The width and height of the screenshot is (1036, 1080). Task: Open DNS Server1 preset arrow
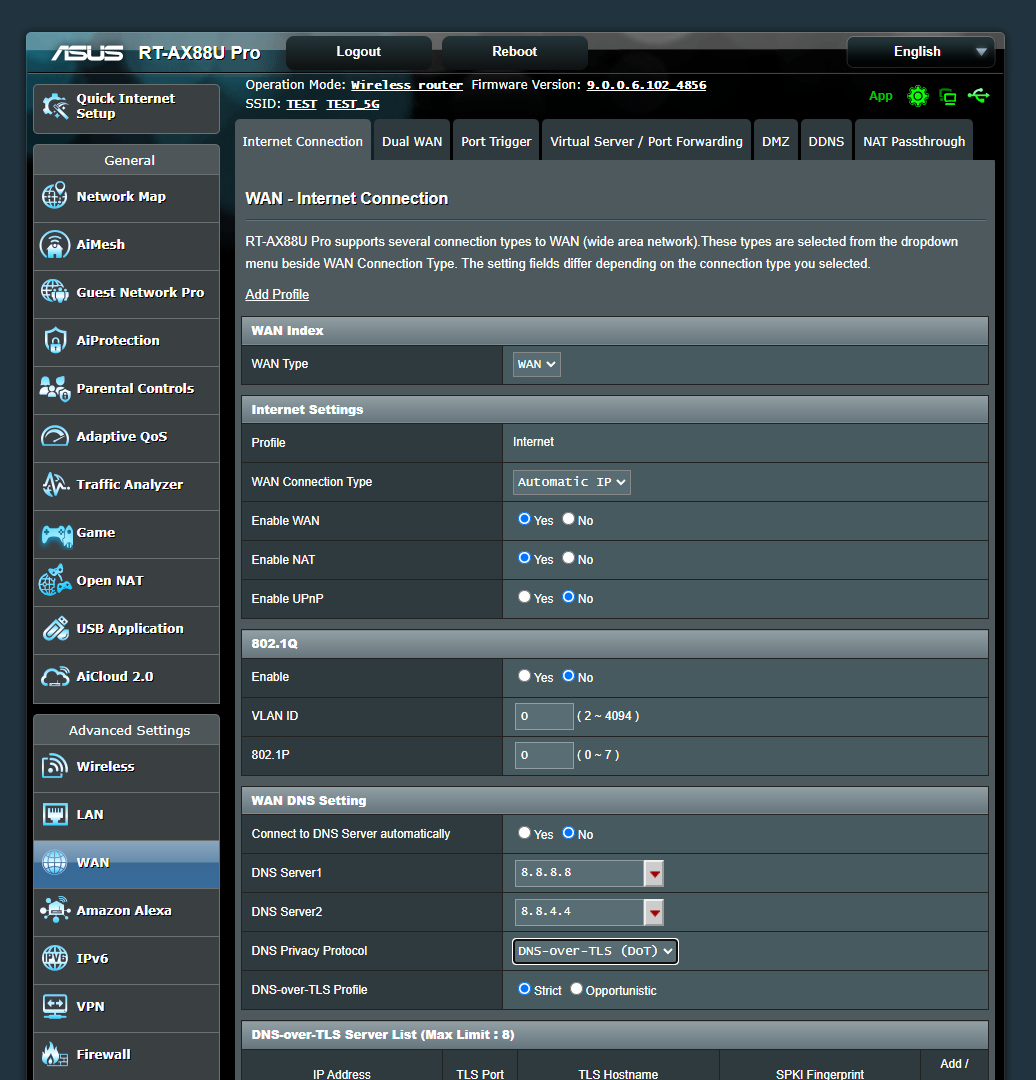point(654,873)
